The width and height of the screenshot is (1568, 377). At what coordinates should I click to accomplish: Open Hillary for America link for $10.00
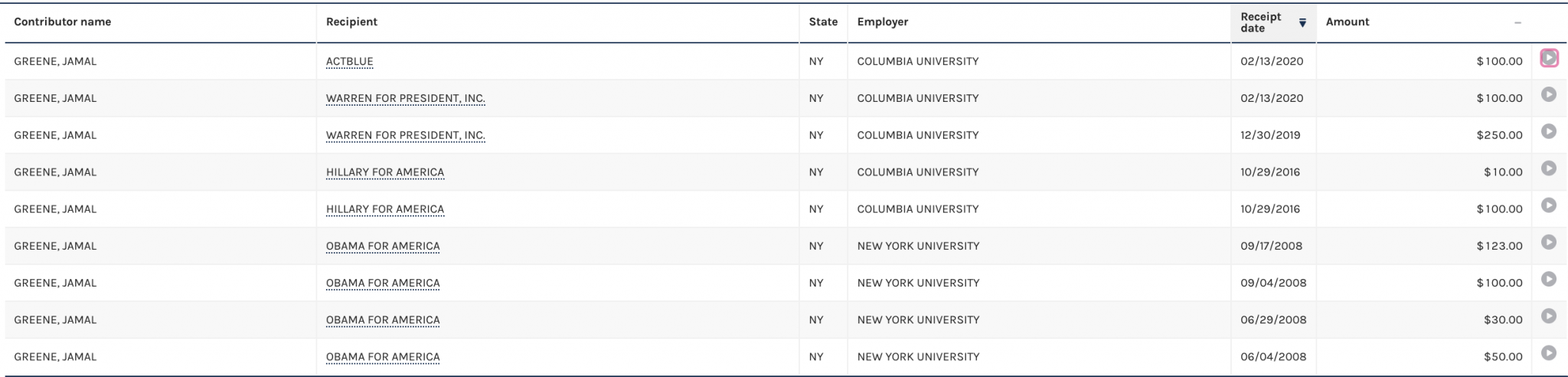(x=384, y=172)
